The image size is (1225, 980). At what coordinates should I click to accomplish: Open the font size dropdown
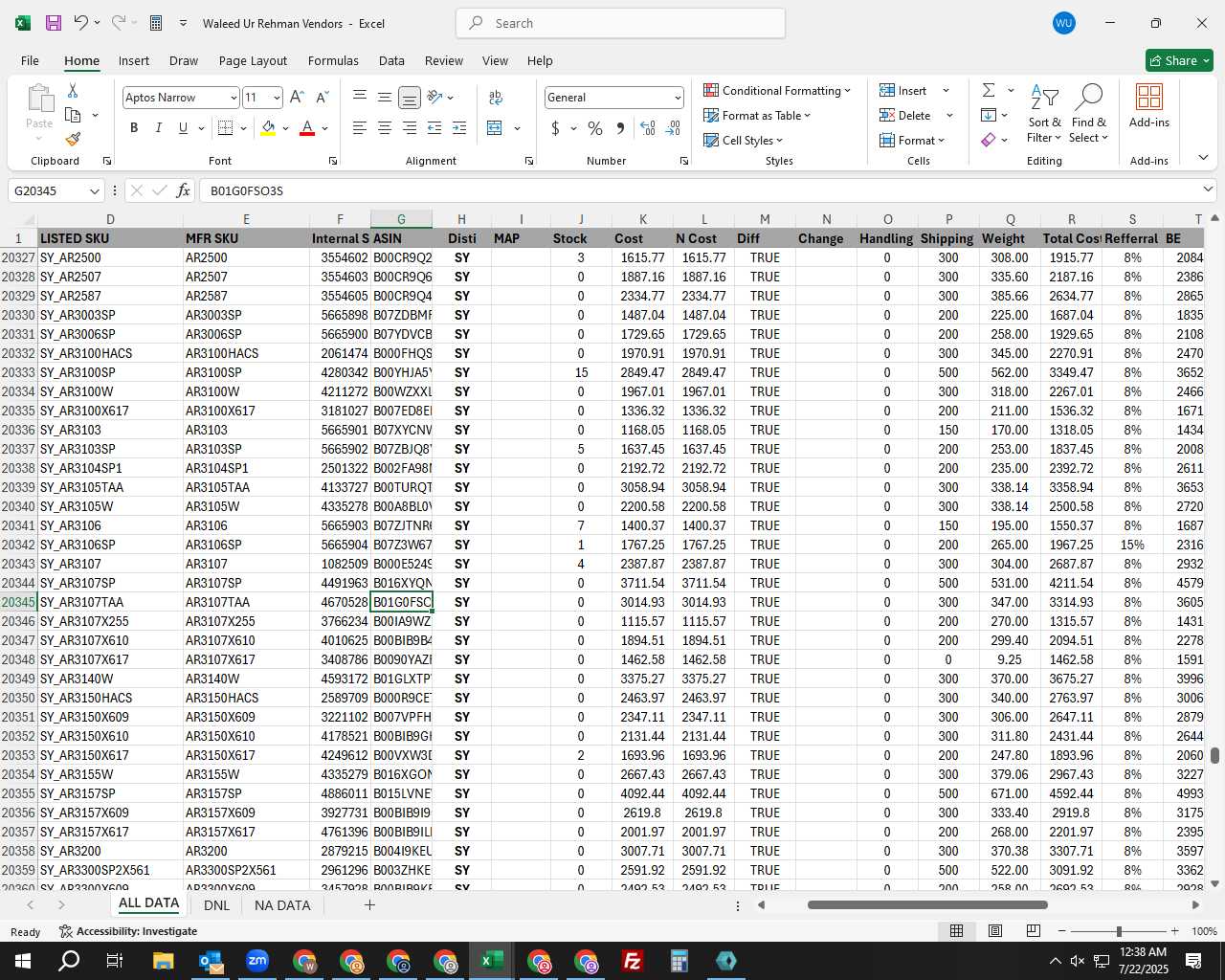tap(277, 98)
